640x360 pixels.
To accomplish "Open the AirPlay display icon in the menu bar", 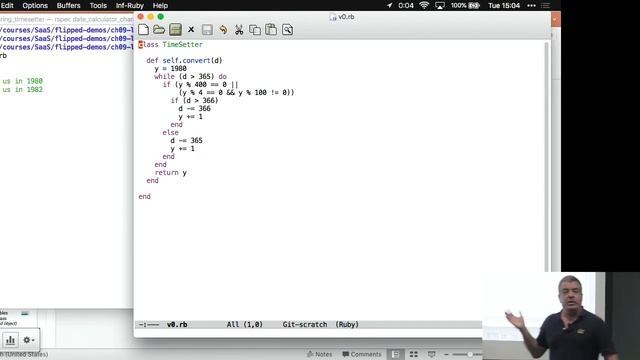I will click(x=440, y=6).
